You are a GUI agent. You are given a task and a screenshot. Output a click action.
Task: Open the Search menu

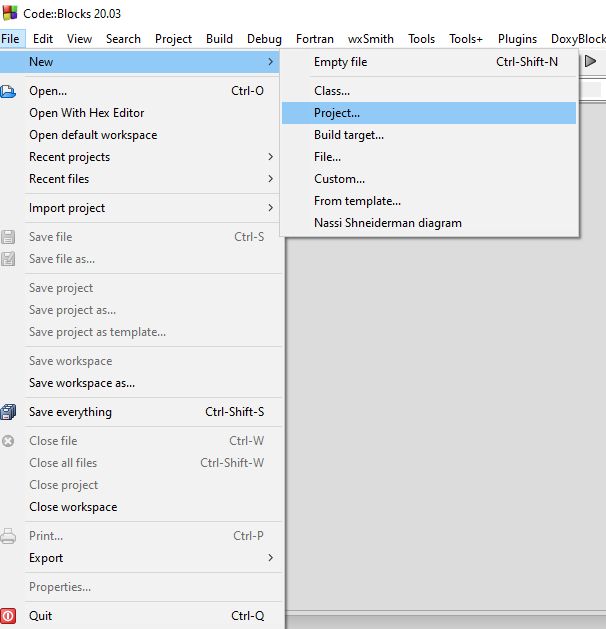[123, 39]
